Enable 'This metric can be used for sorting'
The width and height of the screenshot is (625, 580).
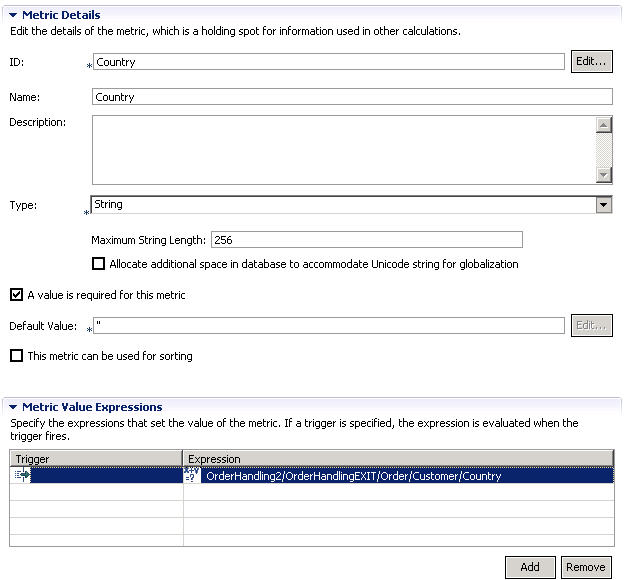(x=16, y=356)
